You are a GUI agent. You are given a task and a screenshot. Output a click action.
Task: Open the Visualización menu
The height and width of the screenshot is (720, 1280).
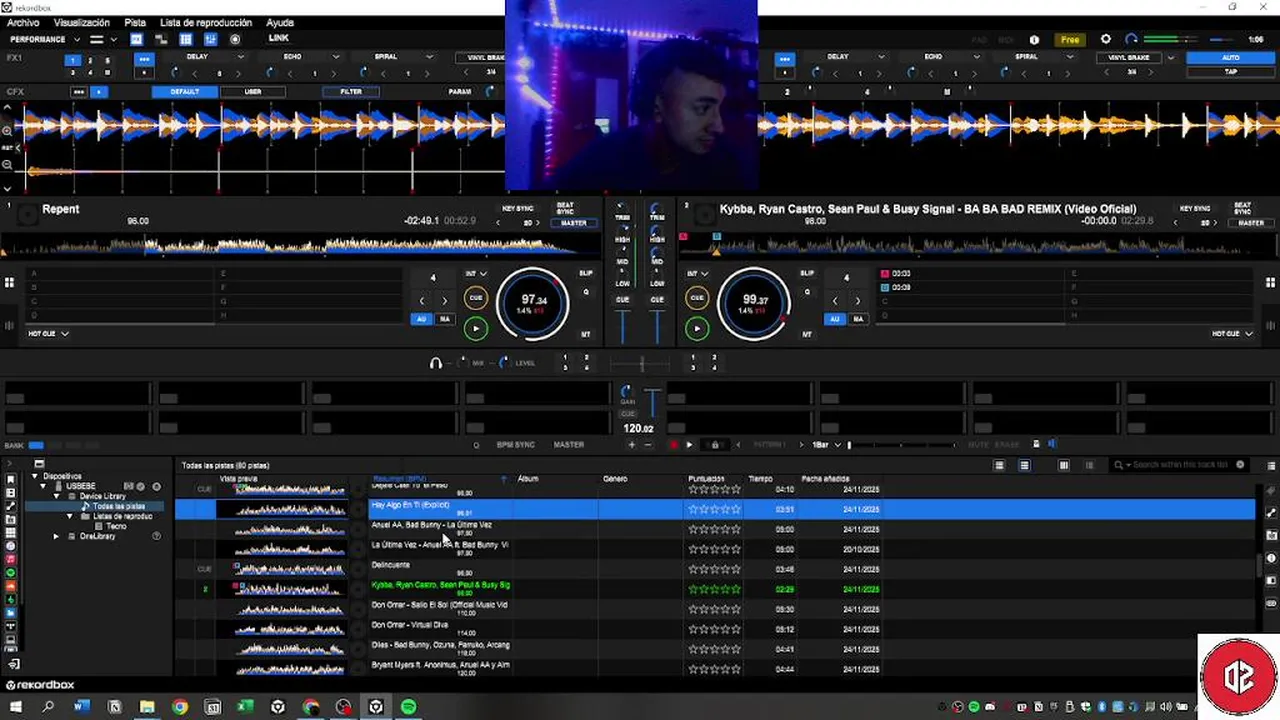(82, 22)
